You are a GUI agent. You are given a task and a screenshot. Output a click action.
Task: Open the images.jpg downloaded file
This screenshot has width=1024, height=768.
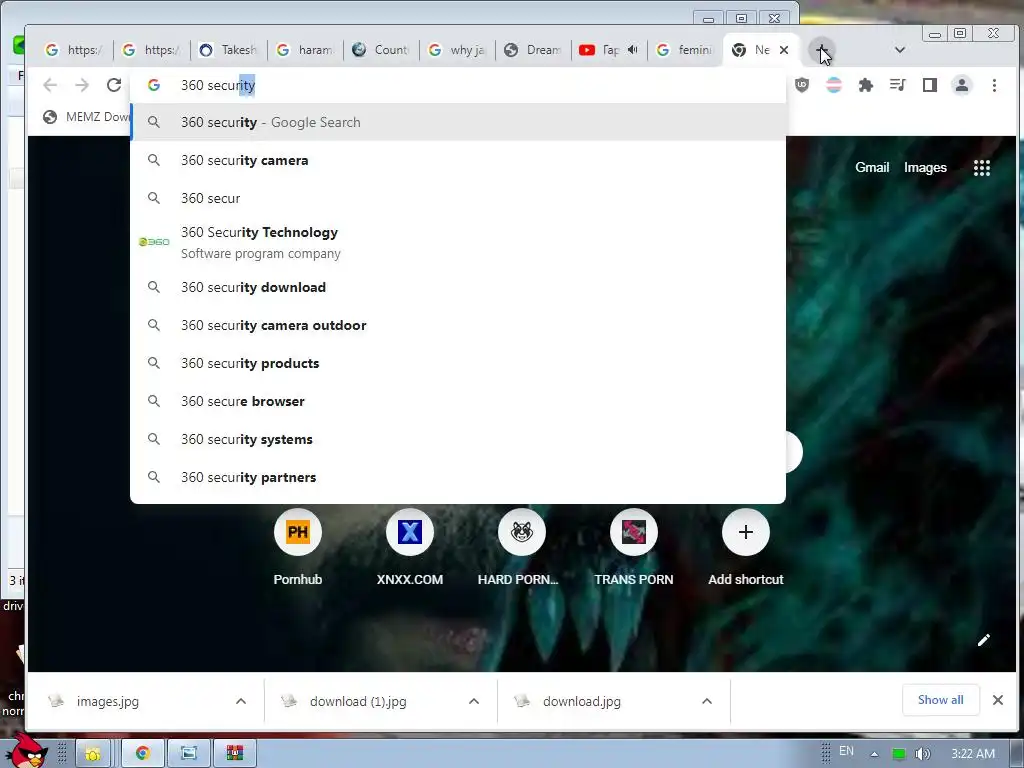click(x=108, y=701)
